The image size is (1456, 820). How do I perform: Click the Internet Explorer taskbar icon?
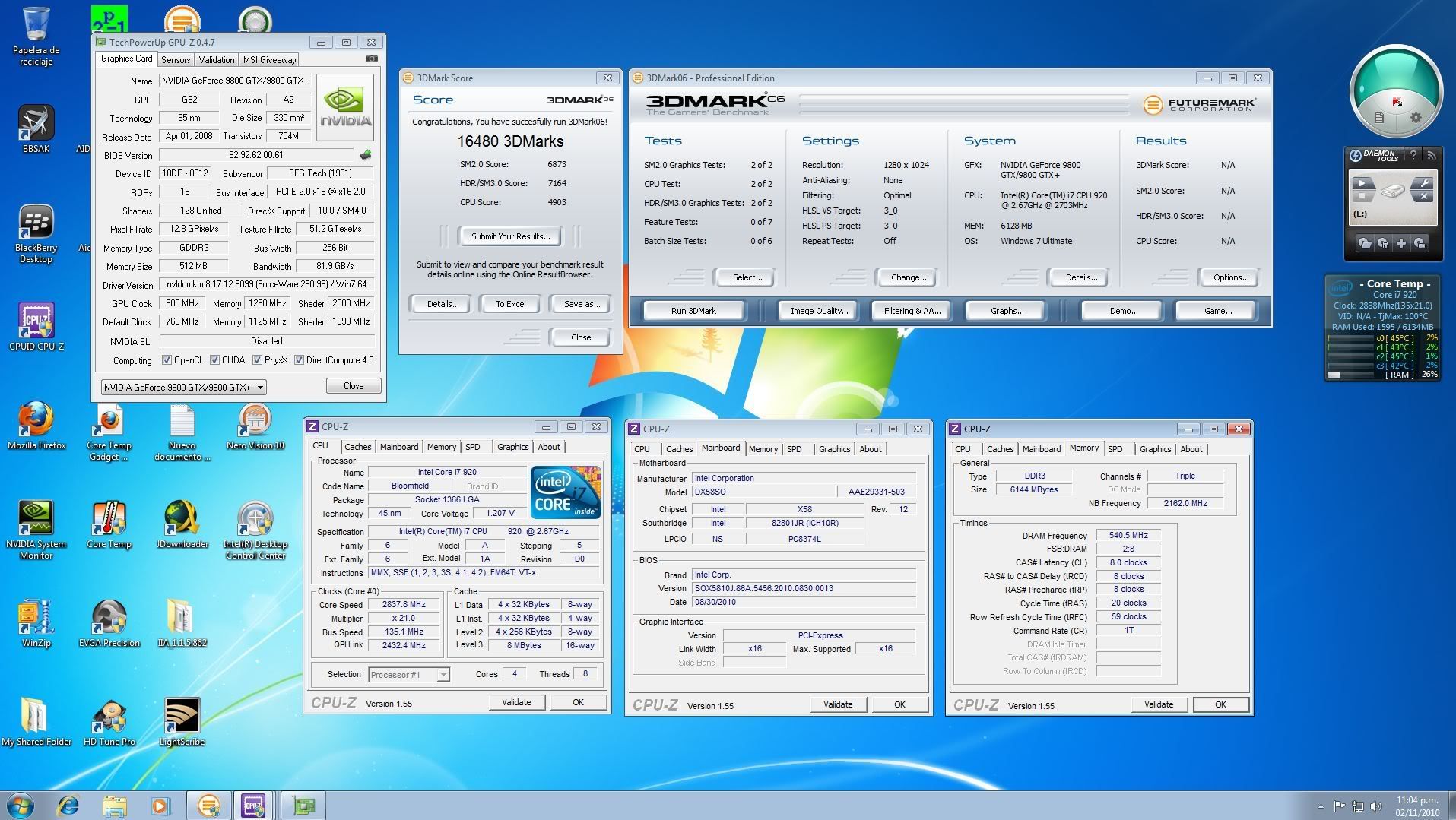[68, 806]
